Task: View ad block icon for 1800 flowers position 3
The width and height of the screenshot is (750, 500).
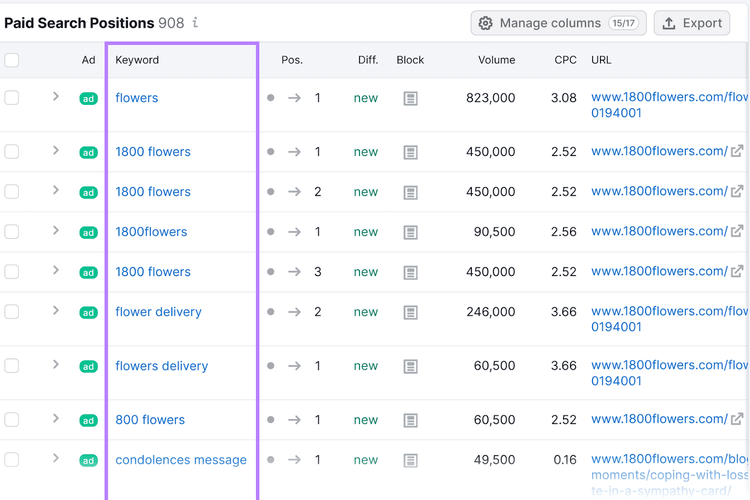Action: pos(410,272)
